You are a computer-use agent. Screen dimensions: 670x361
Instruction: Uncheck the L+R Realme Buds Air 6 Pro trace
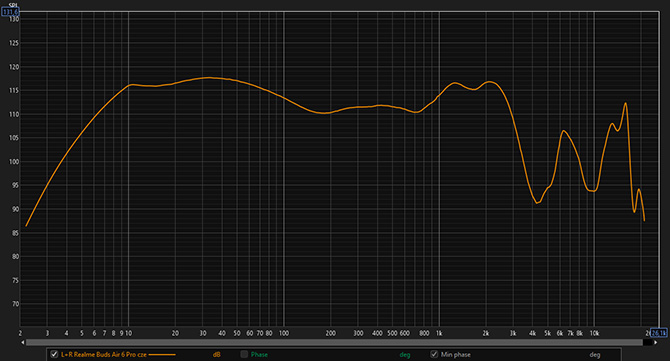tap(54, 354)
